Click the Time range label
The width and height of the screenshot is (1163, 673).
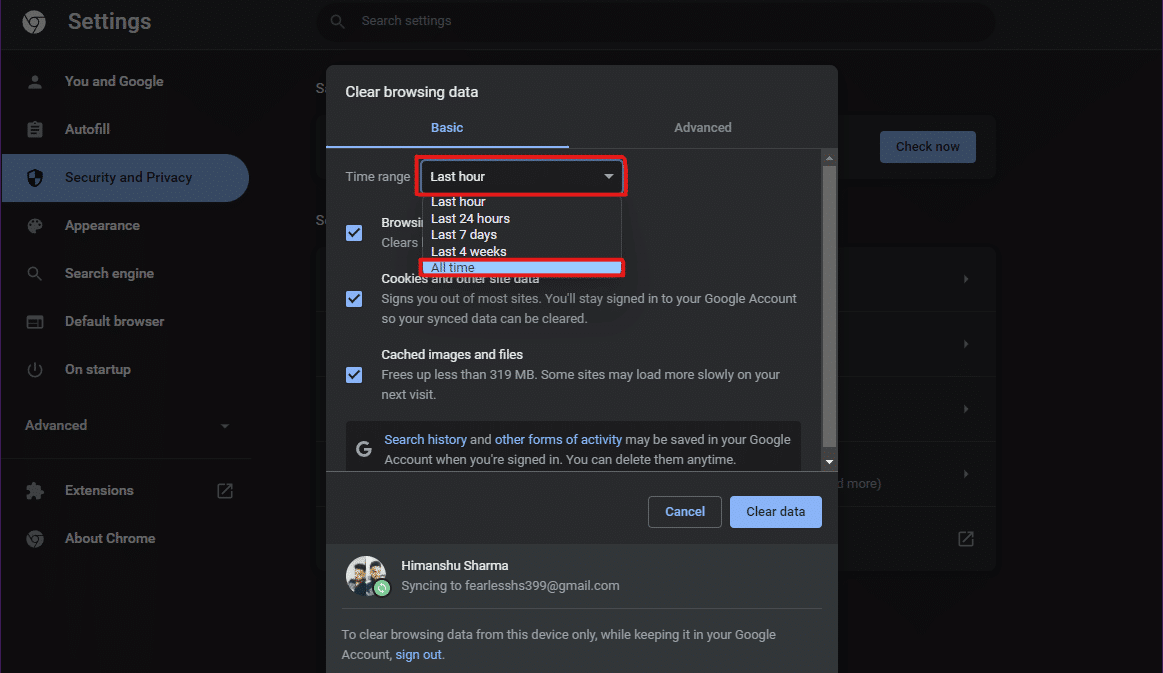pos(378,177)
